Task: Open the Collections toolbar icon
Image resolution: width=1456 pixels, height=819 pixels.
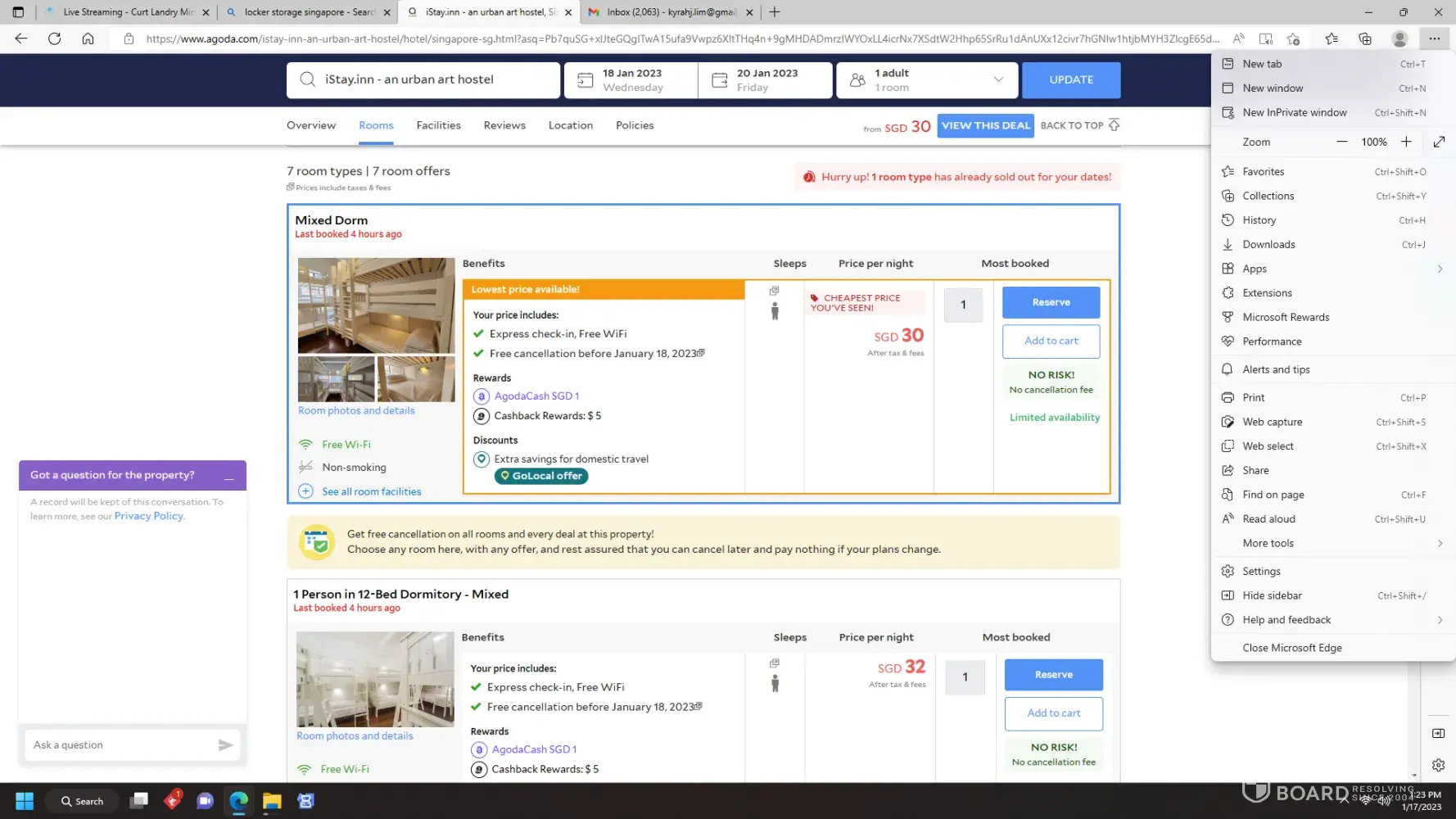Action: click(1365, 38)
